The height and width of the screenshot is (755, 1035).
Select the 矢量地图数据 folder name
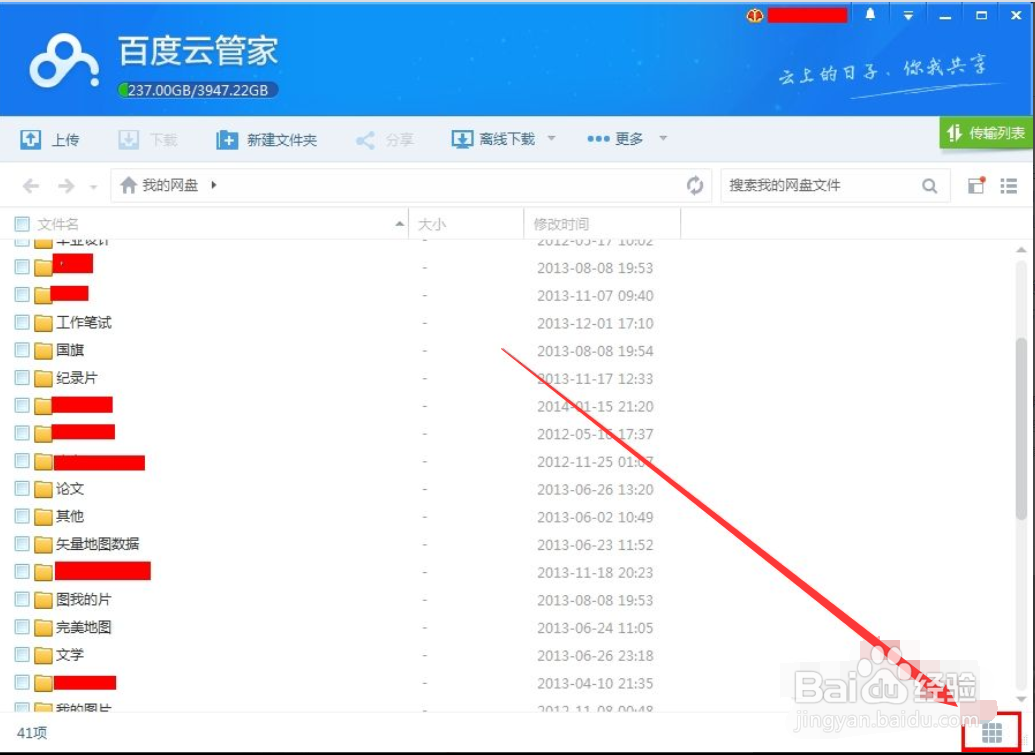click(98, 544)
